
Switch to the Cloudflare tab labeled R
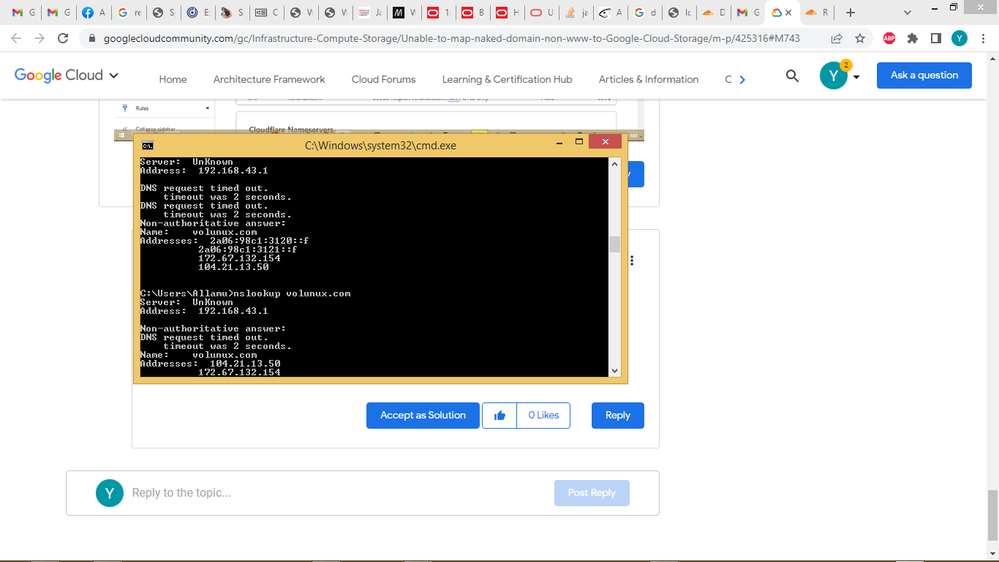(817, 12)
